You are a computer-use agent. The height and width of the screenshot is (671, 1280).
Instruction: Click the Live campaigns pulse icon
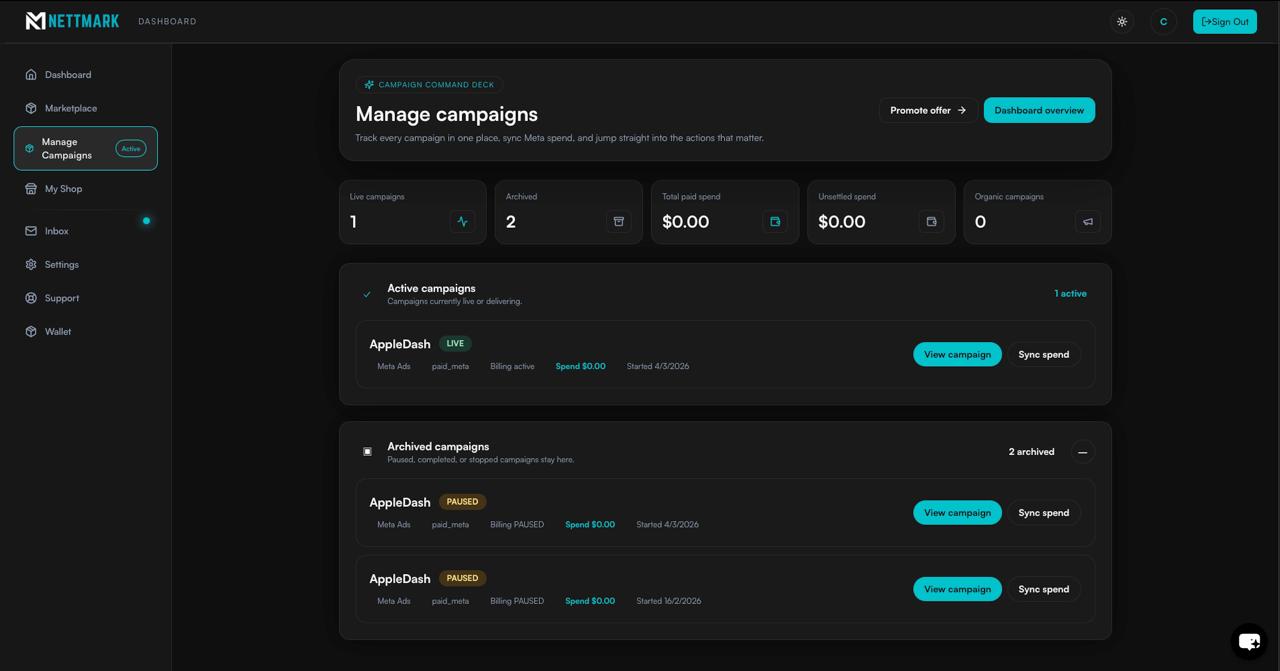tap(462, 221)
